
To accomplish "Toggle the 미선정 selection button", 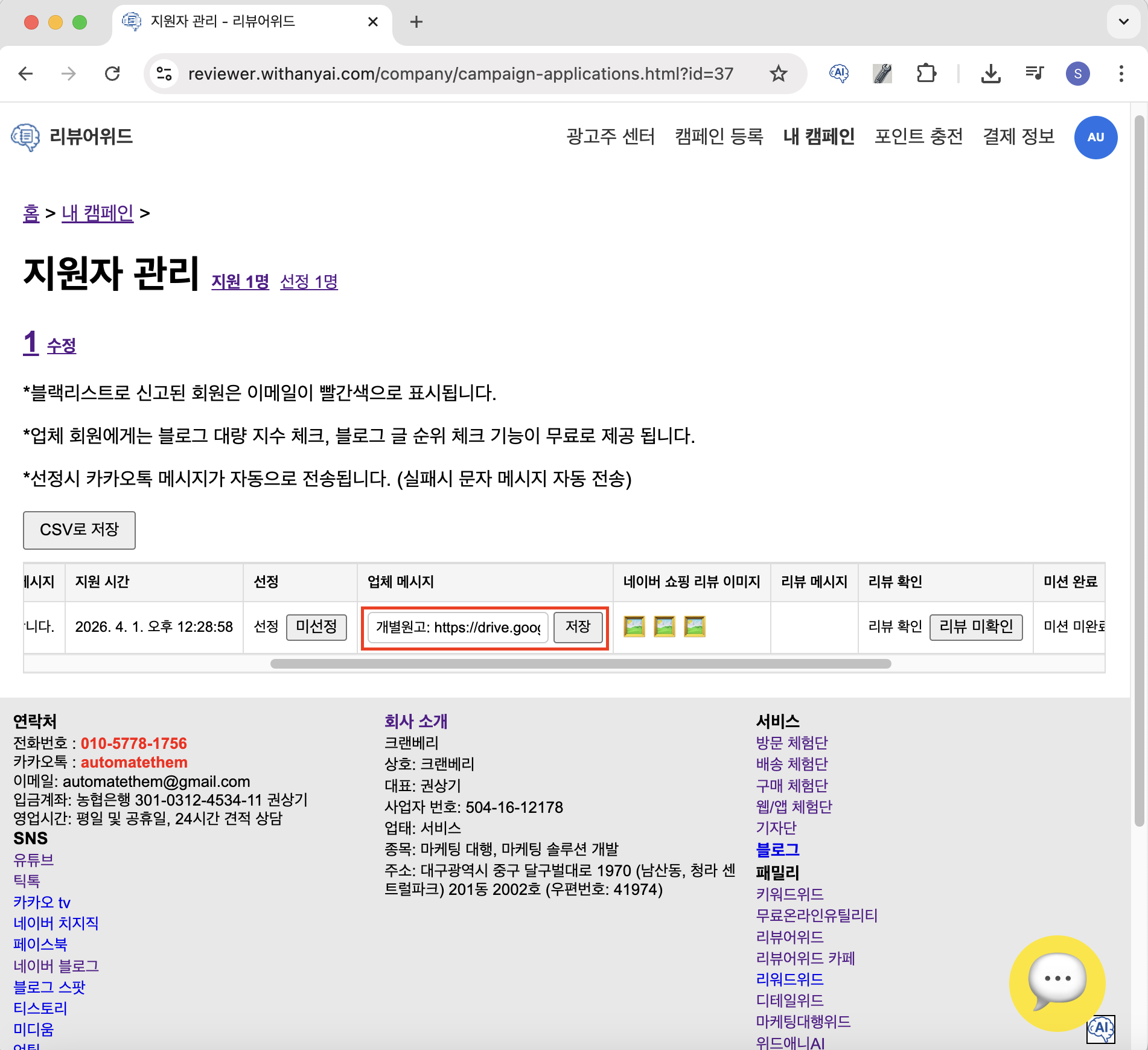I will coord(316,627).
